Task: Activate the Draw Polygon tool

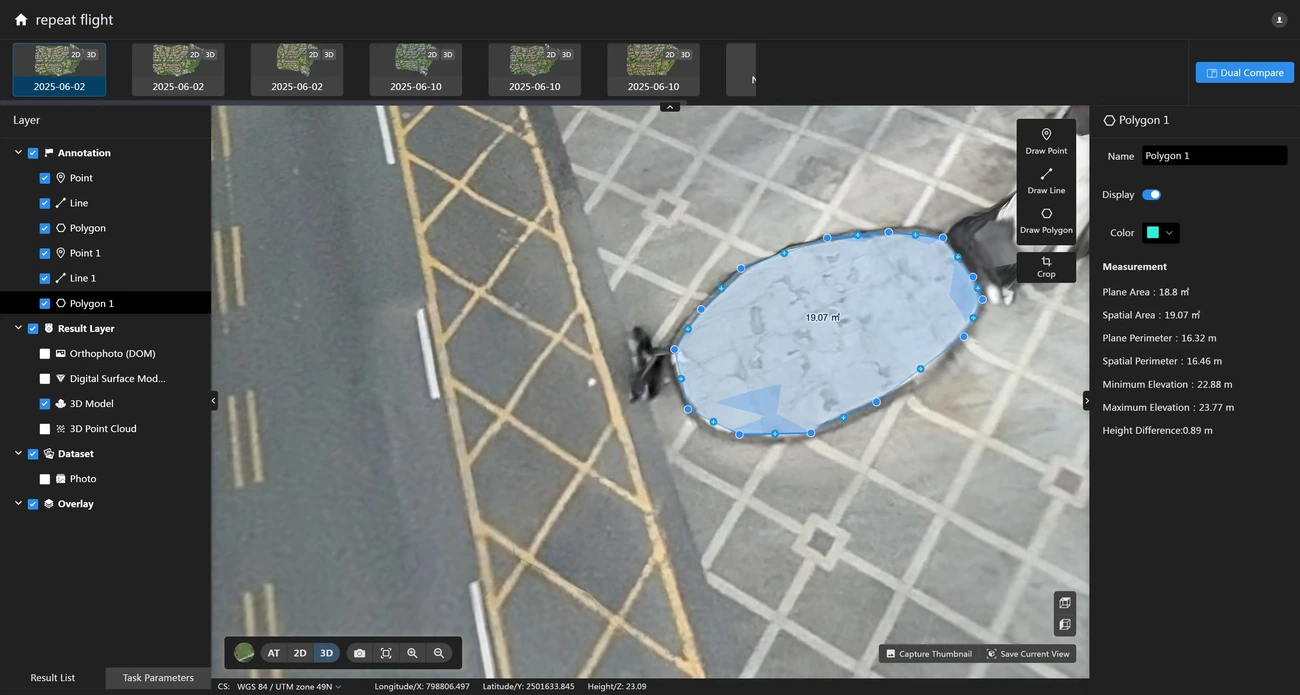Action: (1046, 220)
